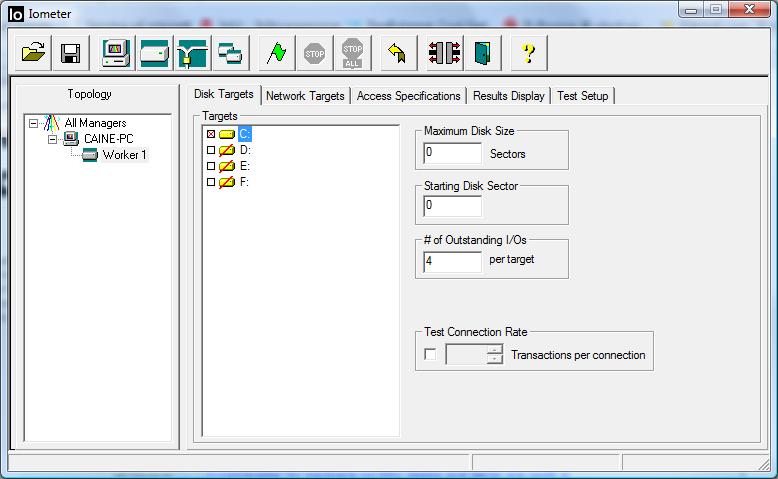Reset workers with the yellow arrow icon
The image size is (778, 479).
pos(398,53)
